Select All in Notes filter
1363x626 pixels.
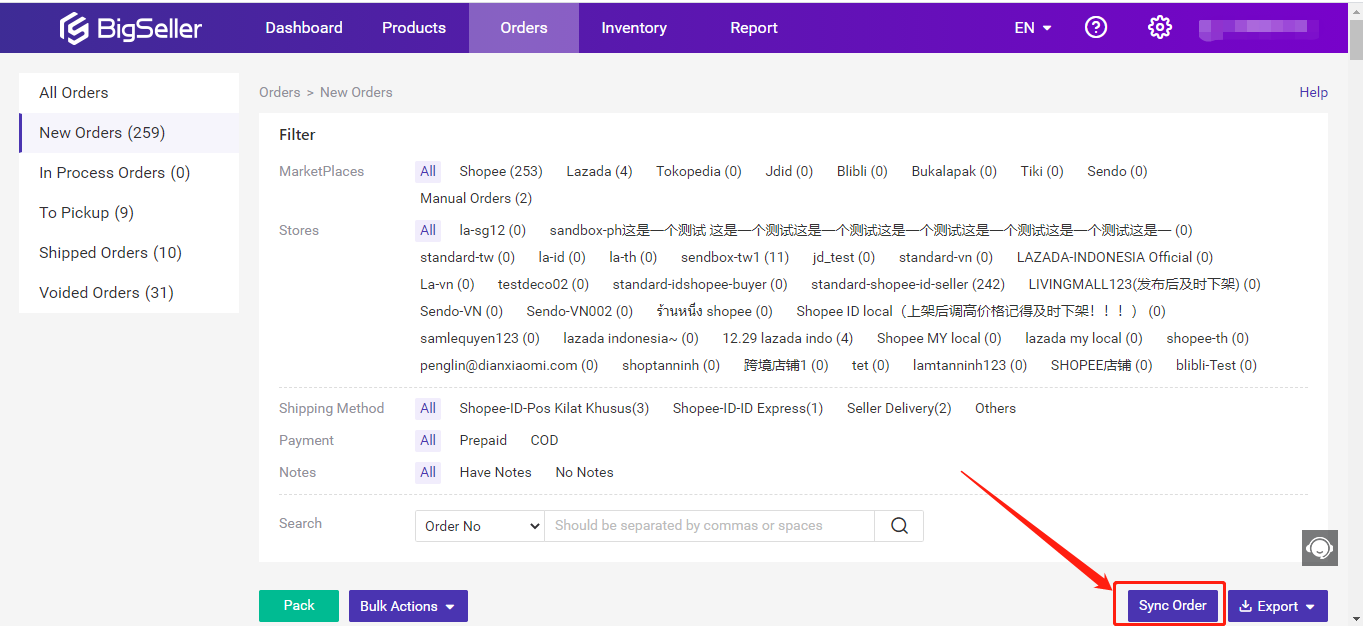(428, 473)
